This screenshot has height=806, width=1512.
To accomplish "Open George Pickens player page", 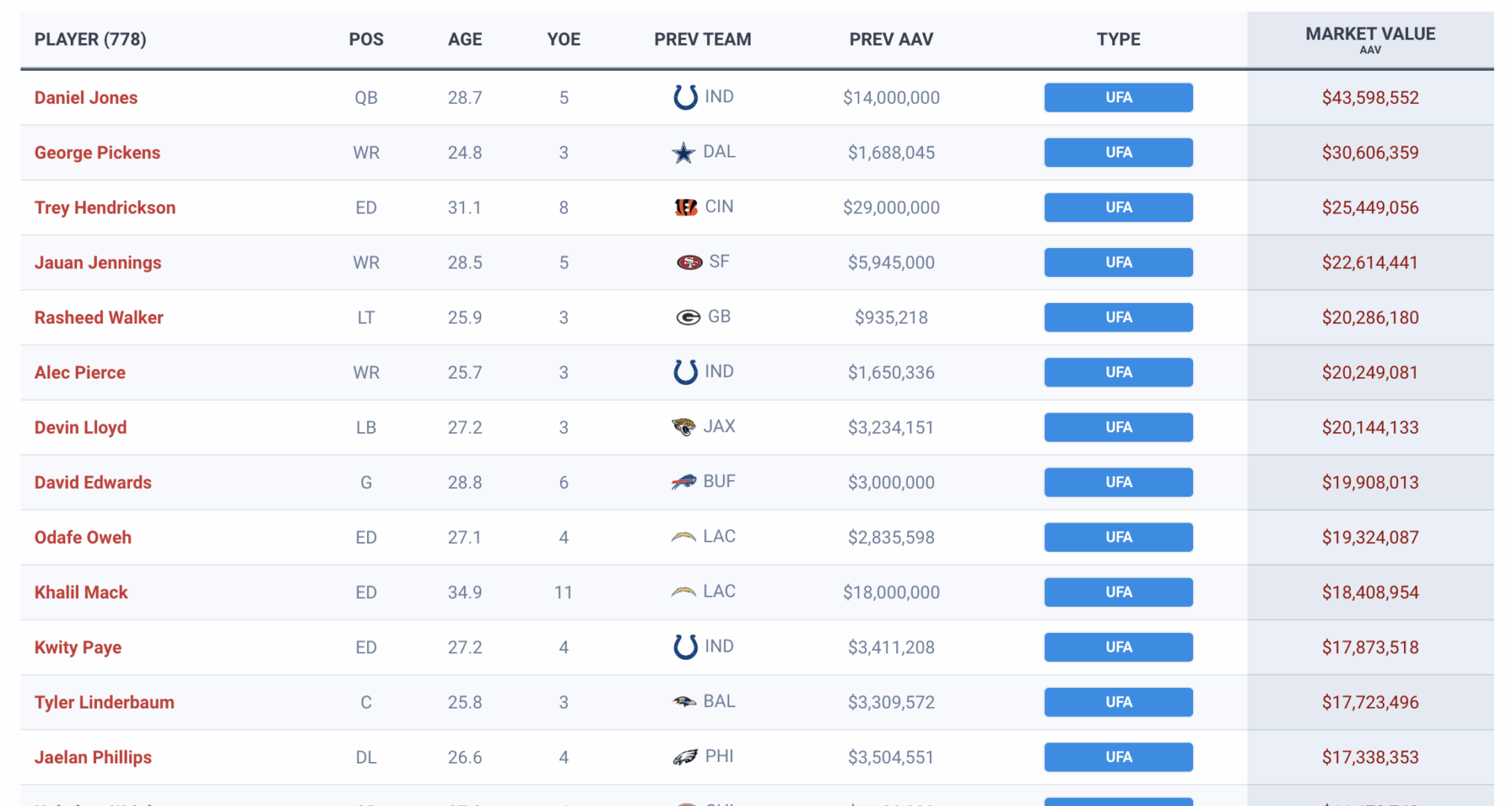I will click(x=97, y=152).
